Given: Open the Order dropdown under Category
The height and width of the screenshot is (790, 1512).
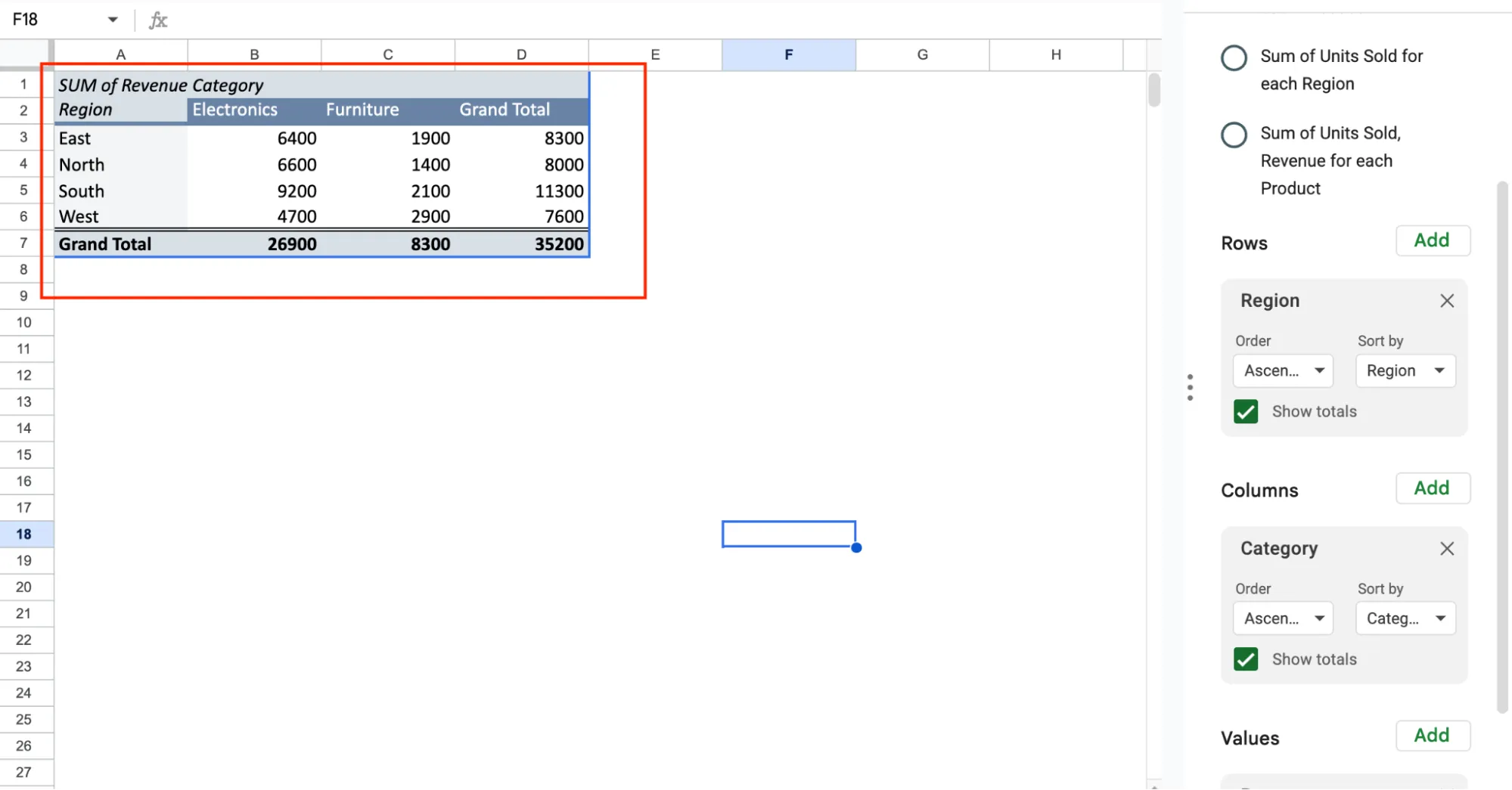Looking at the screenshot, I should 1282,618.
